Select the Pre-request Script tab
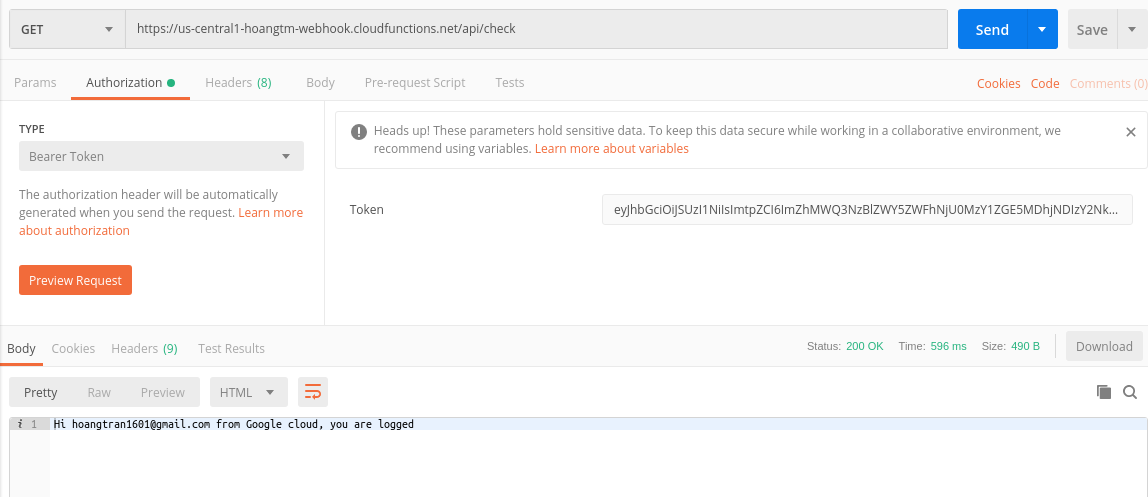This screenshot has width=1148, height=497. 415,83
